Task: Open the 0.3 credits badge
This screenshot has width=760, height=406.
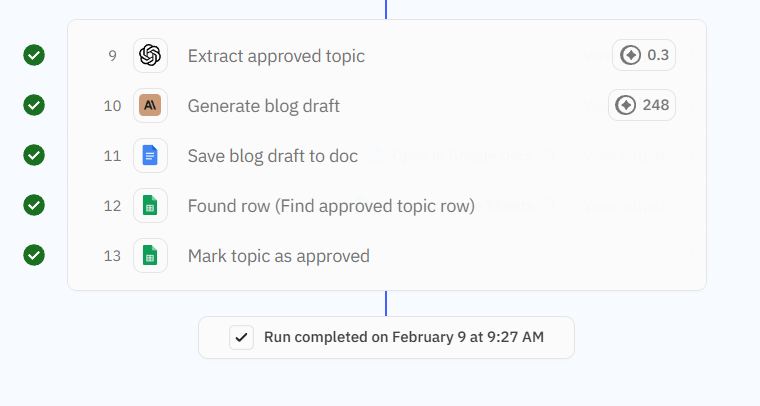Action: click(644, 55)
